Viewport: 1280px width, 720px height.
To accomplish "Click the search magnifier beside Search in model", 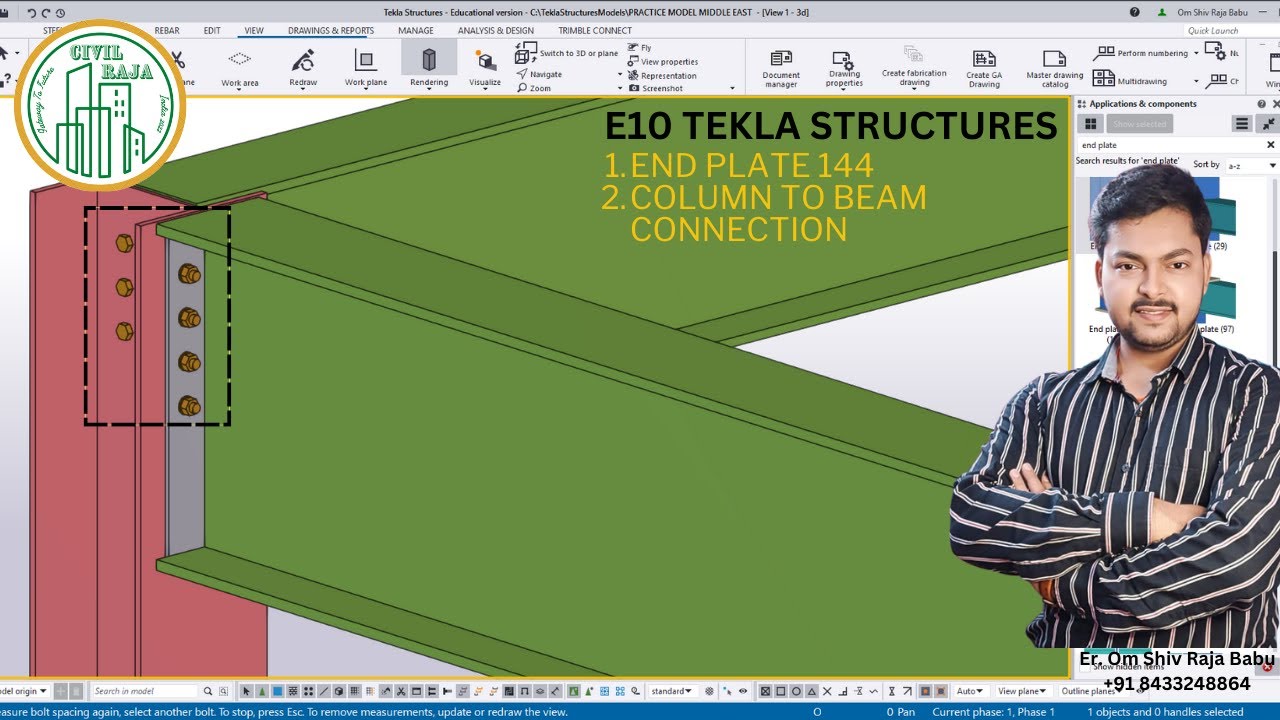I will click(x=208, y=691).
